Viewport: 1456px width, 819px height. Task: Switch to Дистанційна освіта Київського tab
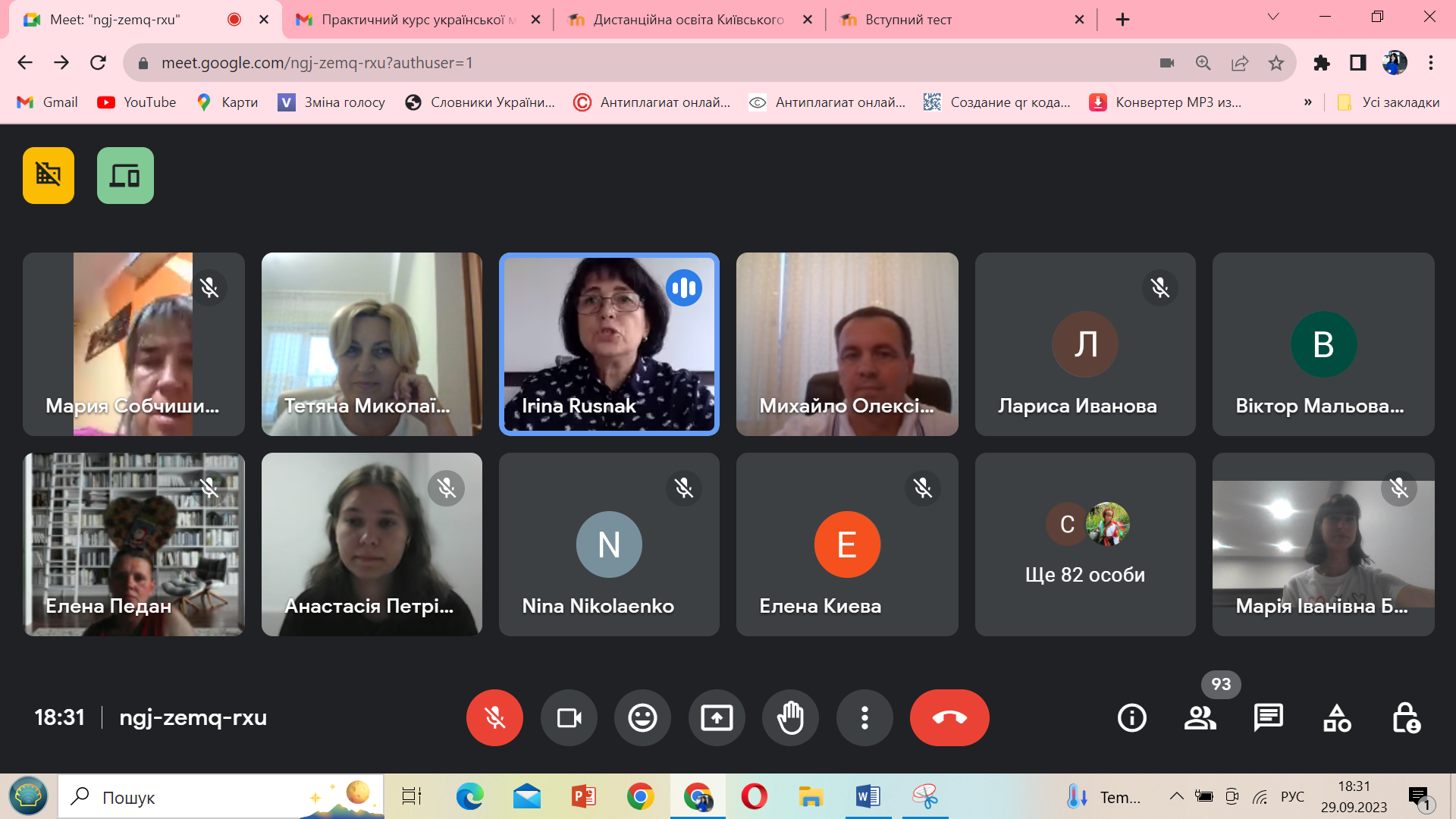688,20
